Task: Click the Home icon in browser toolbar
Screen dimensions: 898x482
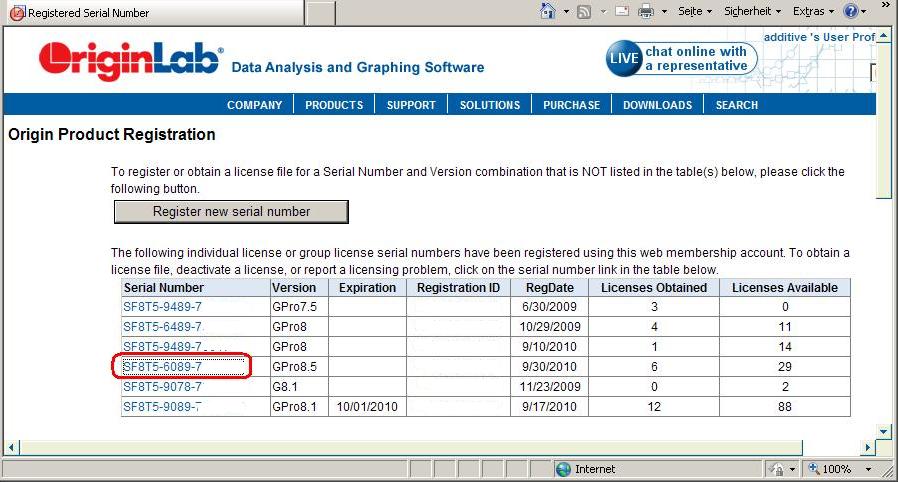Action: click(548, 11)
